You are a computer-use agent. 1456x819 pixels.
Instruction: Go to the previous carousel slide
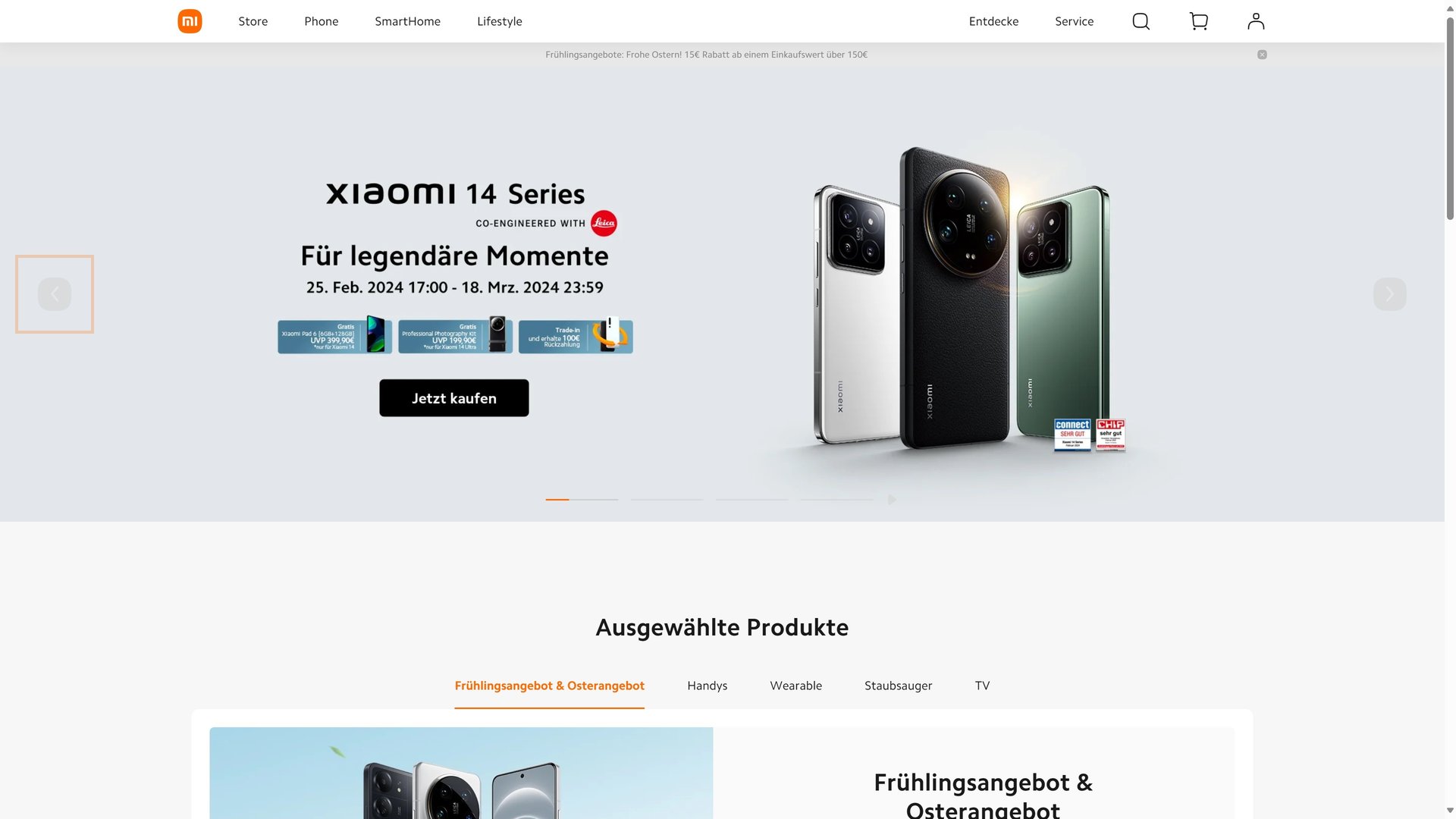[x=55, y=294]
